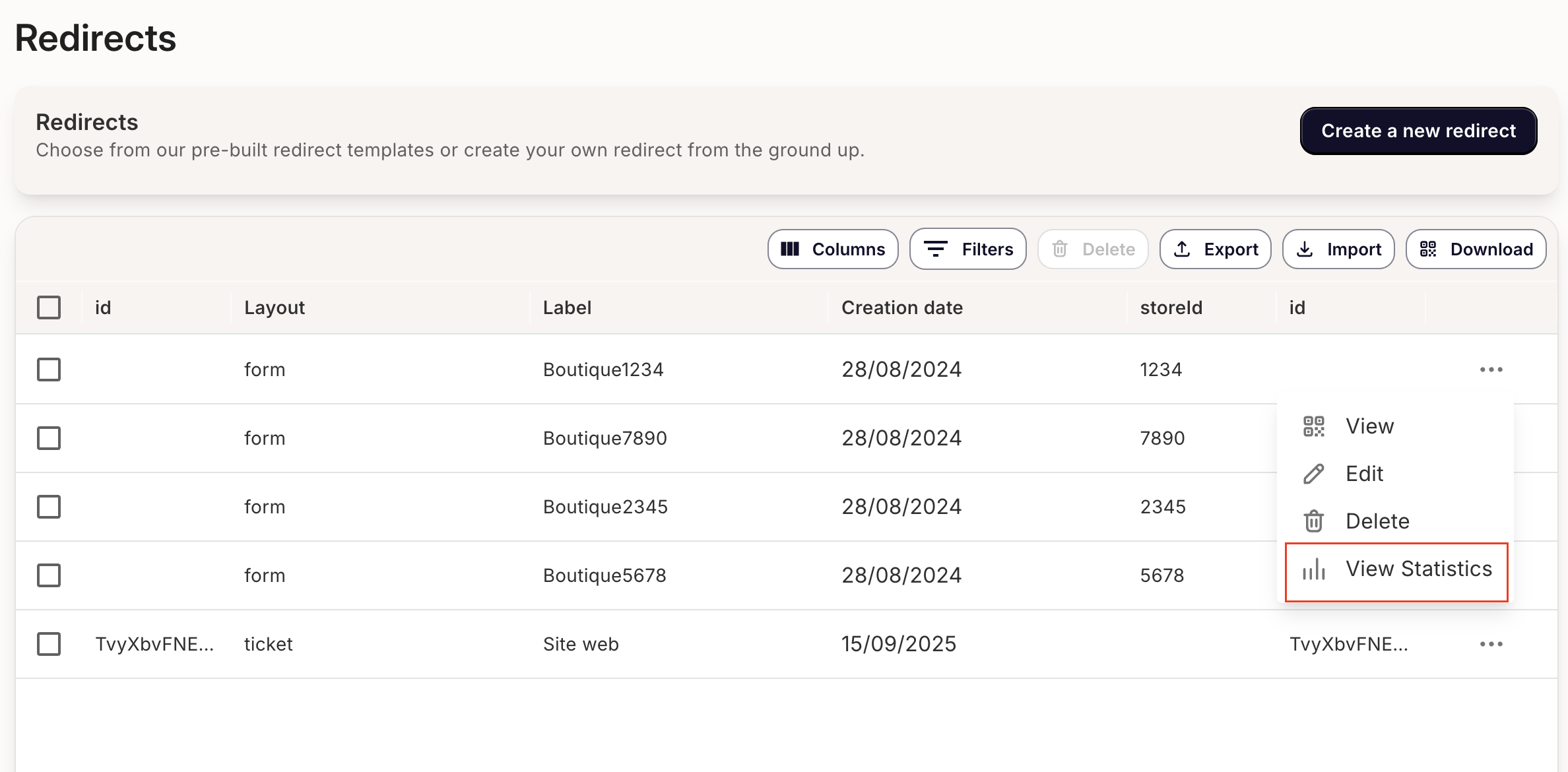Open the Columns panel icon
1568x772 pixels.
(791, 249)
